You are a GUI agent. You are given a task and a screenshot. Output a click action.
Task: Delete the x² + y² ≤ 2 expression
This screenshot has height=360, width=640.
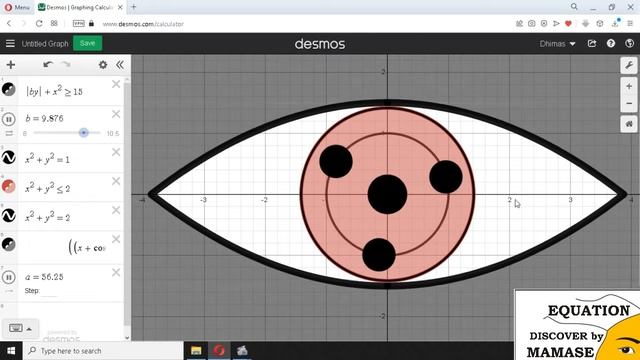coord(116,181)
